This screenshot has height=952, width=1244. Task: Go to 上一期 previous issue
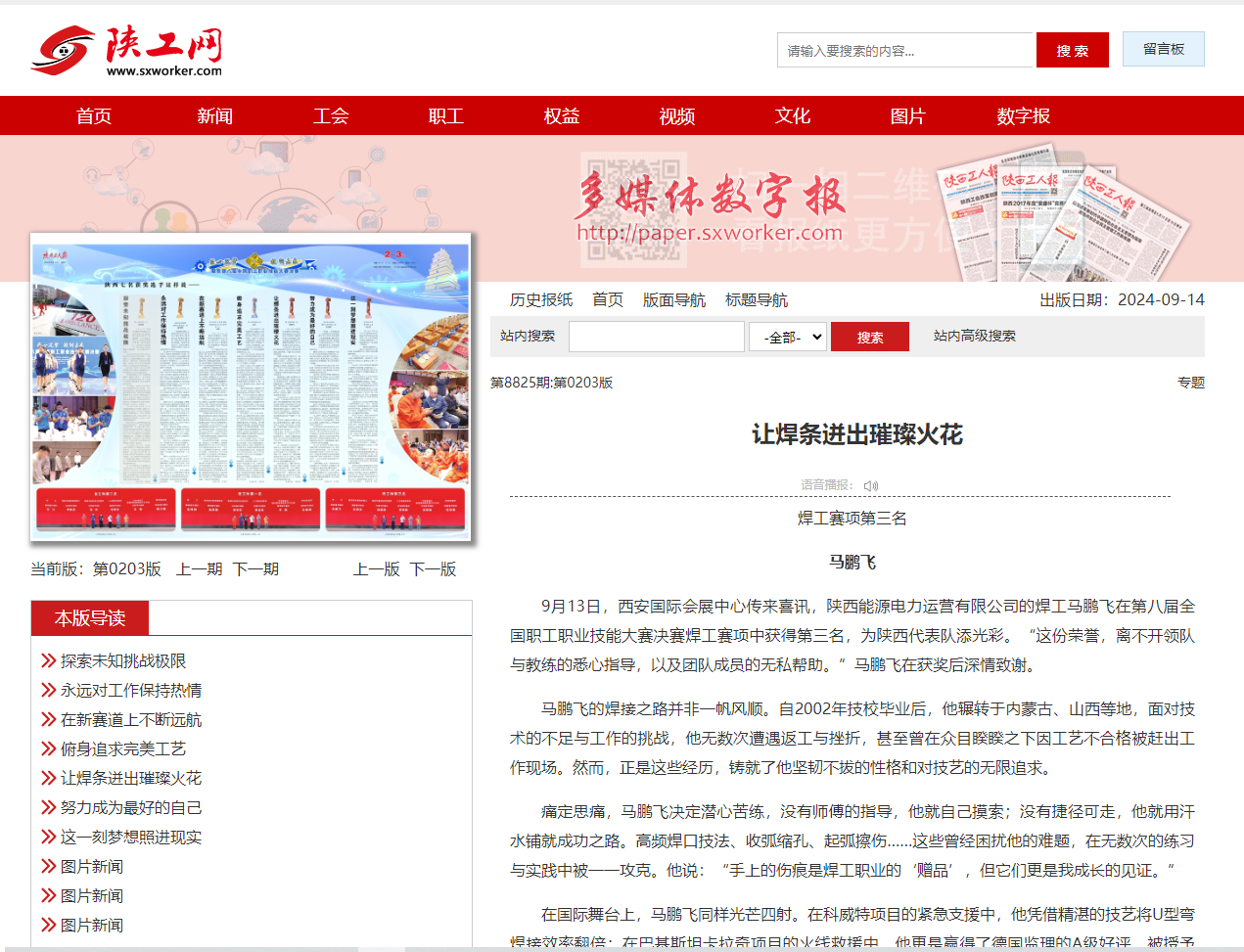point(199,569)
